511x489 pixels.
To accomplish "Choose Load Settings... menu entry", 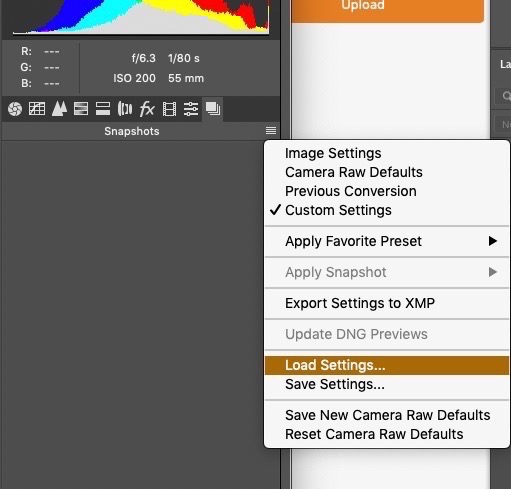I will pos(387,365).
